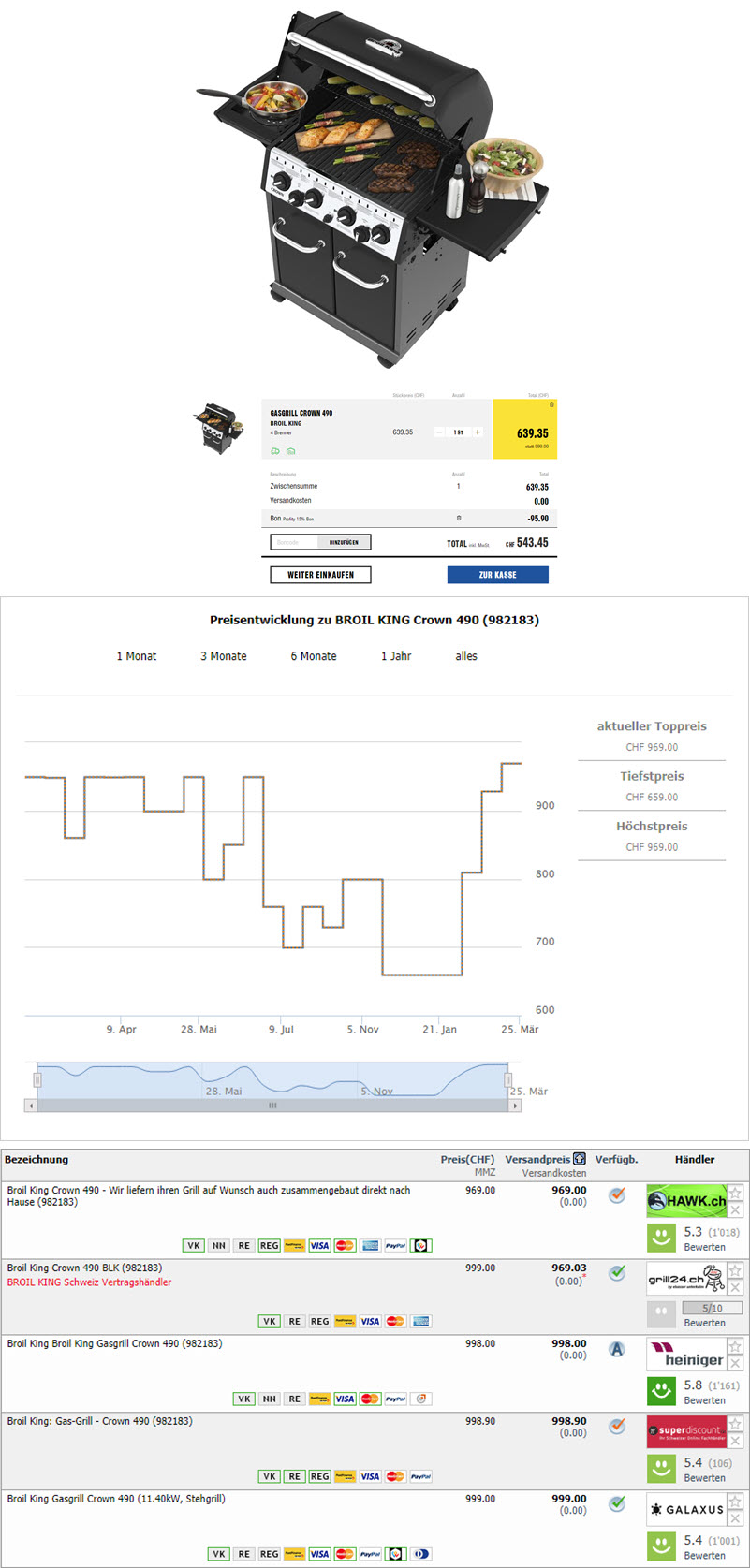Open the heiniger dealer logo

click(686, 1356)
